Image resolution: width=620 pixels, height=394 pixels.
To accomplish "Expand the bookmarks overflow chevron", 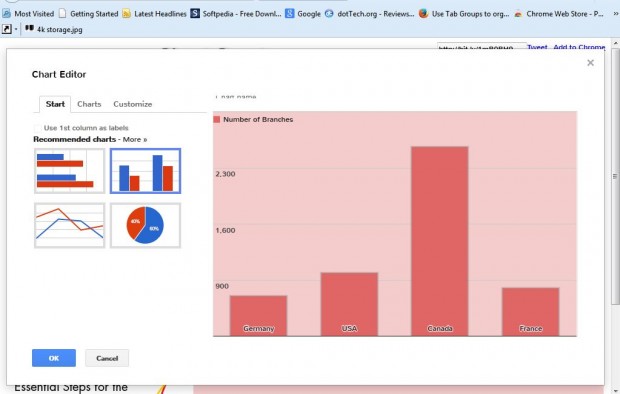I will 615,13.
